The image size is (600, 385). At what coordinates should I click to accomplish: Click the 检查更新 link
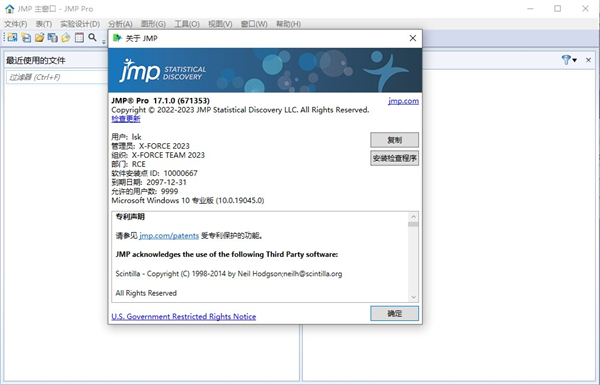click(126, 119)
